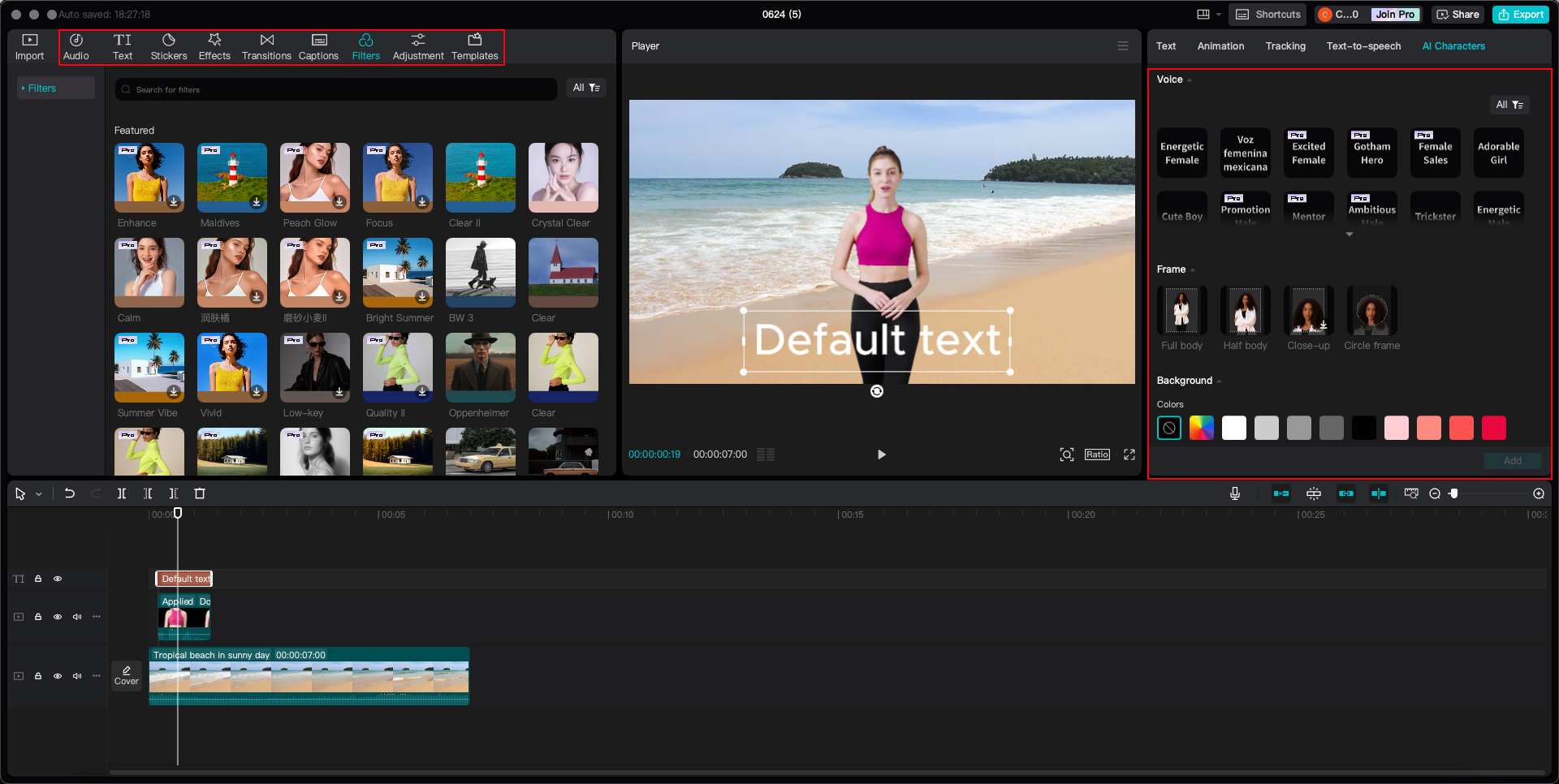Open the pointer tool mode dropdown arrow
1559x784 pixels.
click(38, 494)
